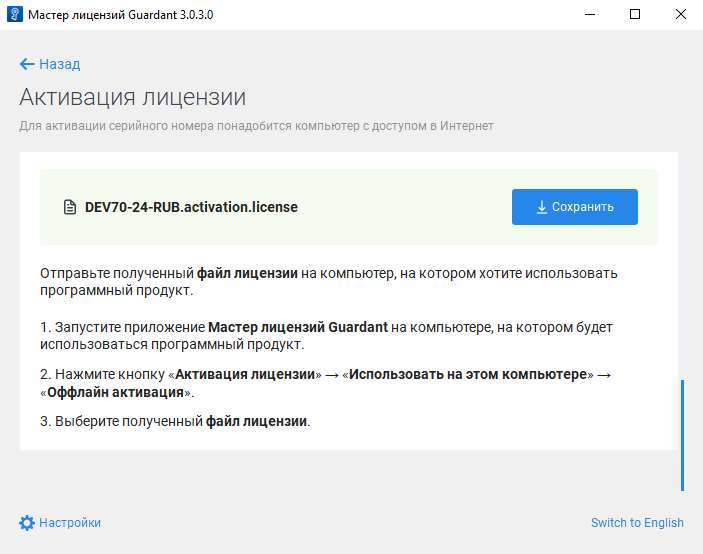The image size is (703, 554).
Task: Click the license file document icon
Action: [70, 208]
